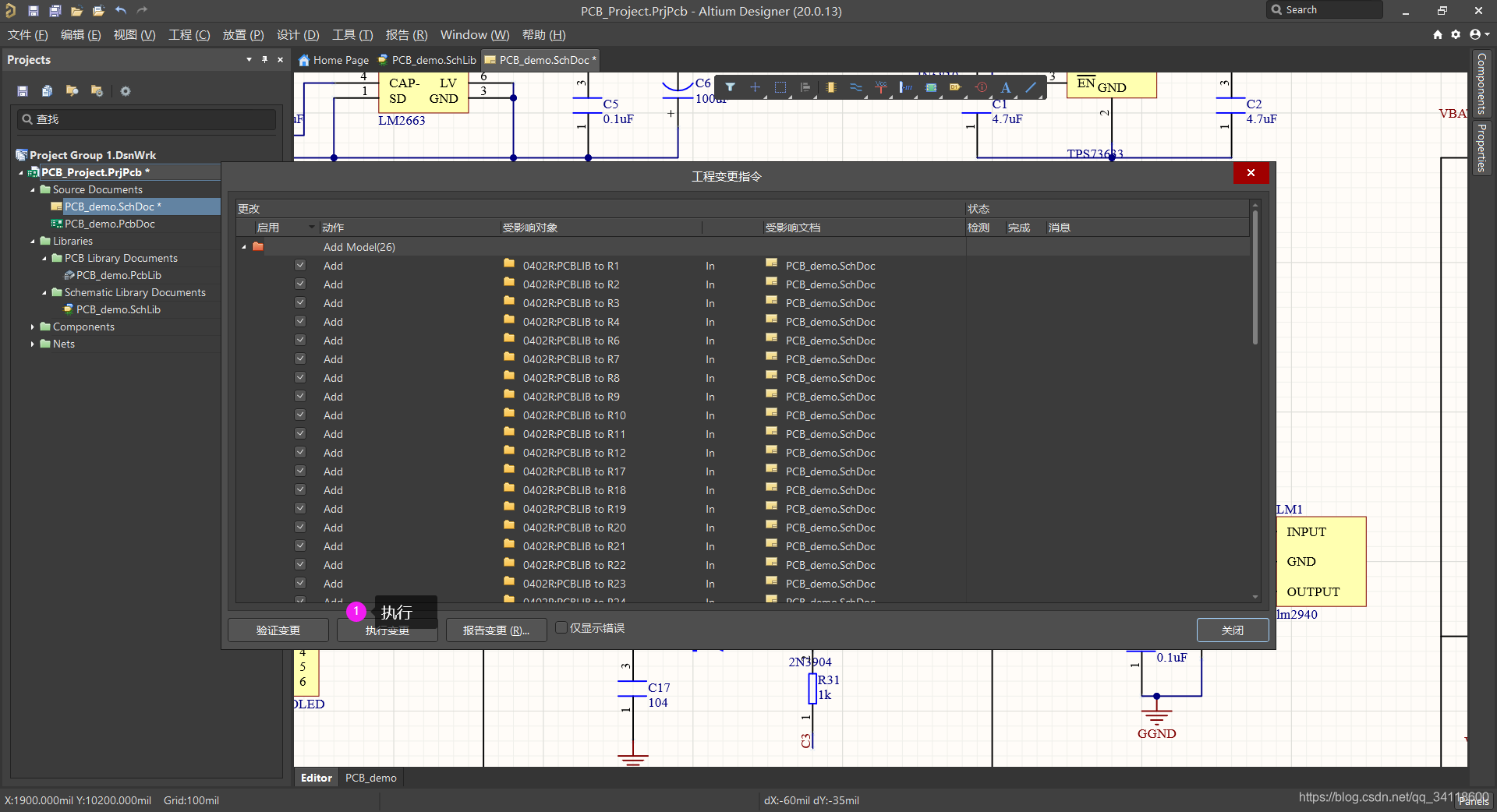This screenshot has width=1497, height=812.
Task: Expand the Components folder
Action: point(33,327)
